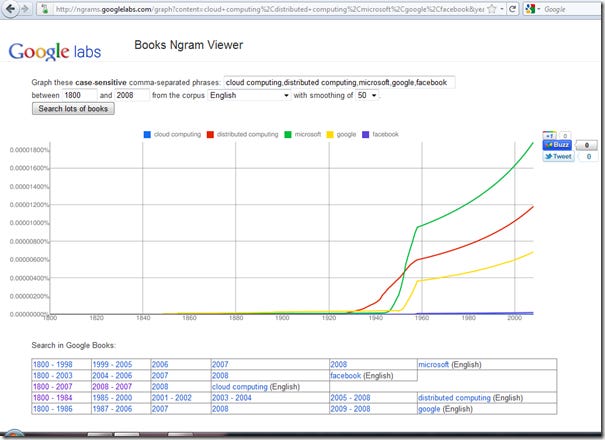Open the smoothing dropdown showing 50
The image size is (605, 440).
point(367,95)
